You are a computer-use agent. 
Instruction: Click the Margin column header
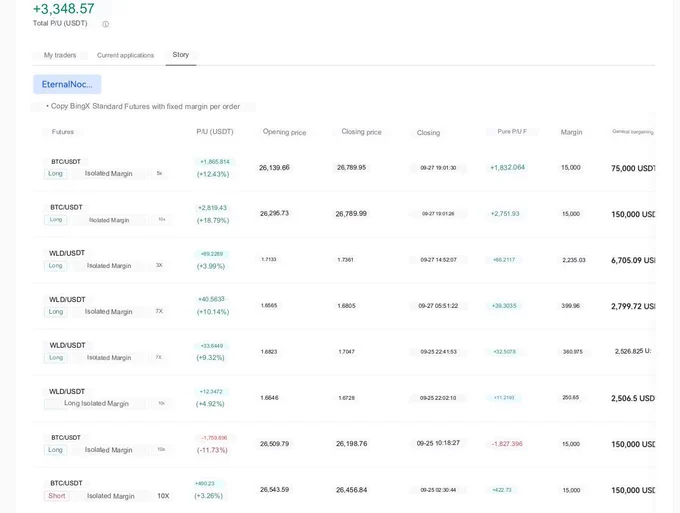[571, 132]
